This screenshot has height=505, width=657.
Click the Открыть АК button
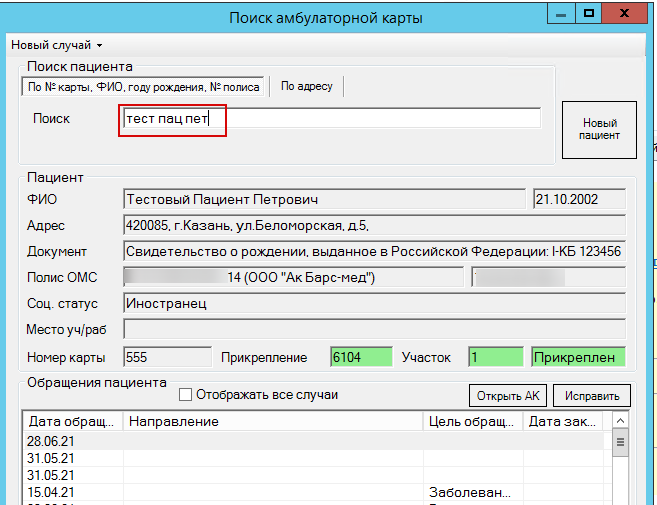(x=508, y=395)
